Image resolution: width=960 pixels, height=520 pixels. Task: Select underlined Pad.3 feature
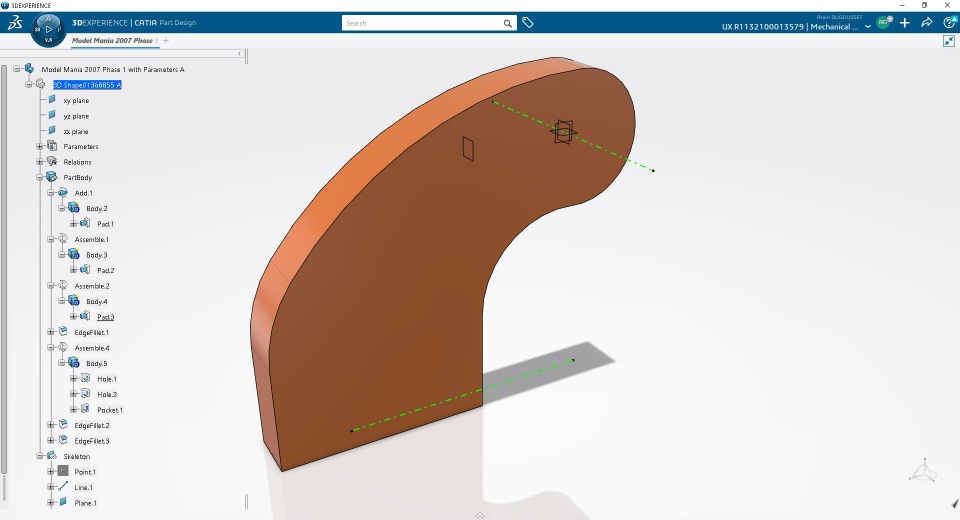(x=106, y=317)
